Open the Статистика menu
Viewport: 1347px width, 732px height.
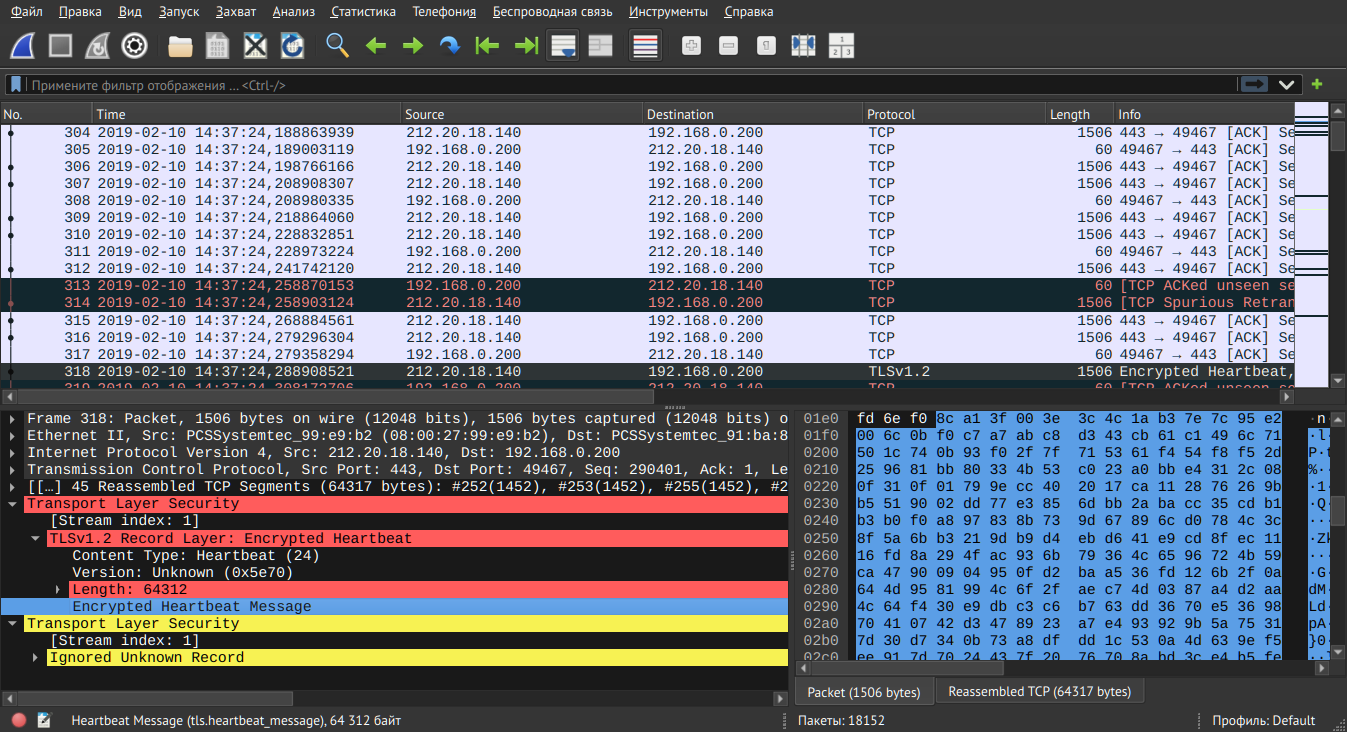[x=363, y=12]
